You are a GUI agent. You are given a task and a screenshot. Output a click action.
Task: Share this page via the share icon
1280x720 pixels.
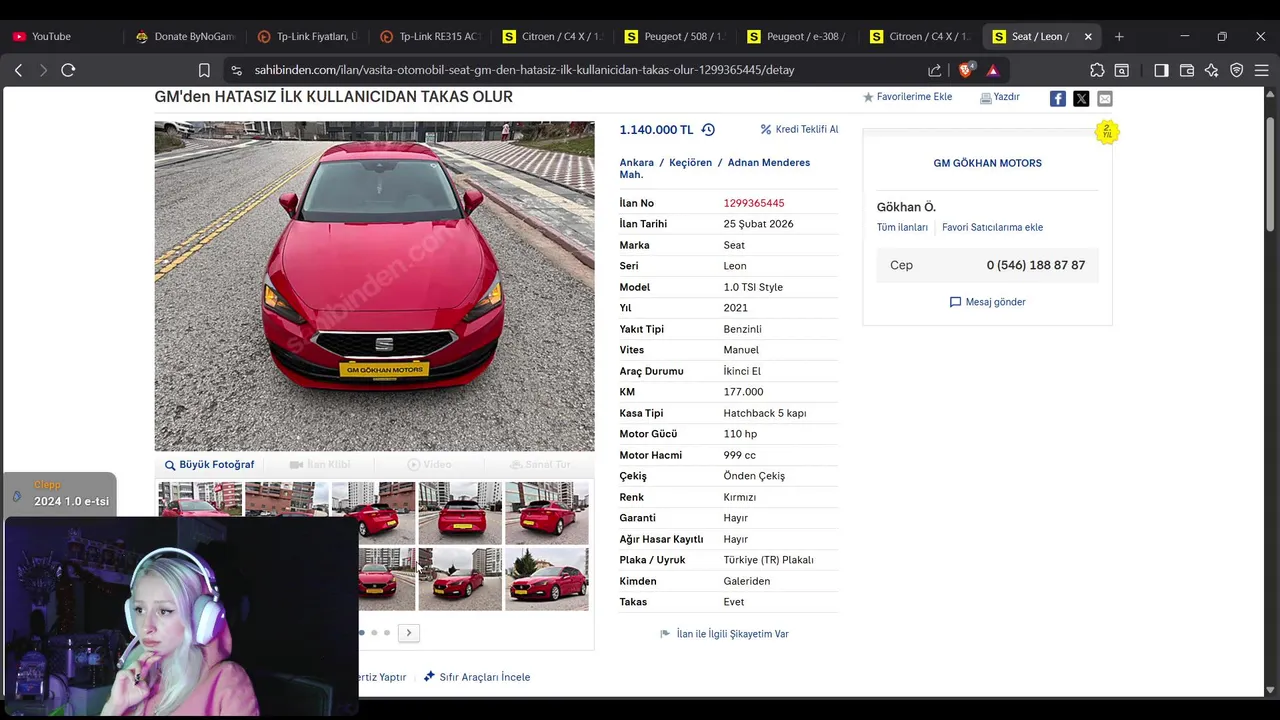tap(934, 70)
